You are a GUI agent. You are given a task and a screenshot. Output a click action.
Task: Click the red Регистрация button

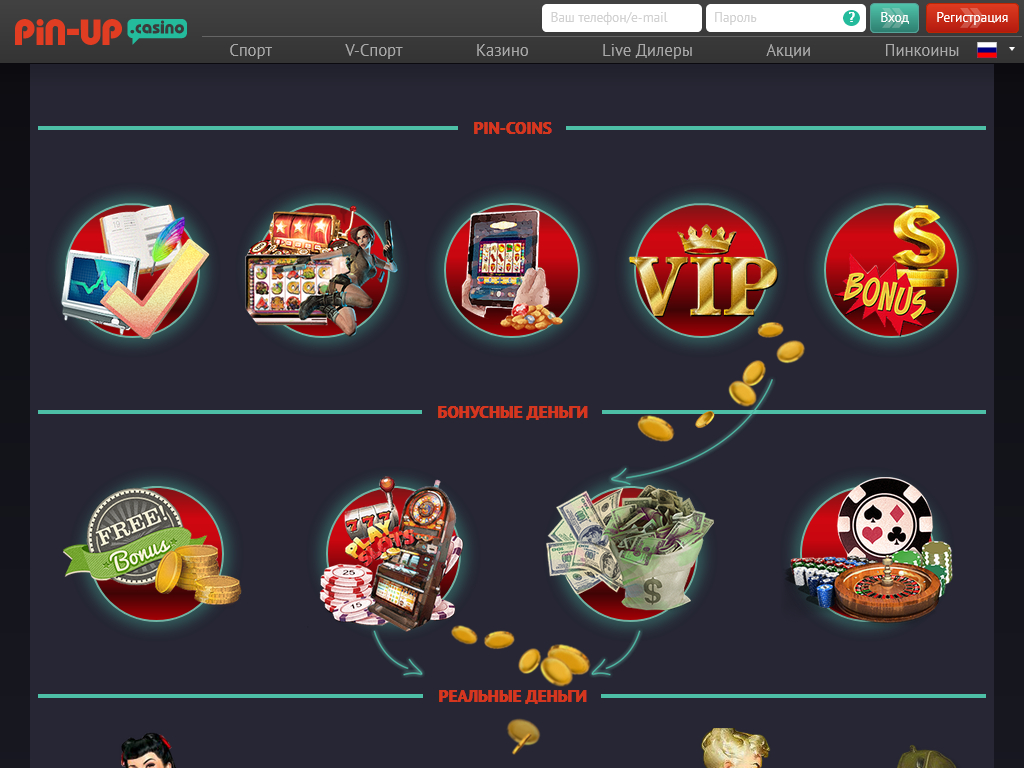(x=972, y=18)
